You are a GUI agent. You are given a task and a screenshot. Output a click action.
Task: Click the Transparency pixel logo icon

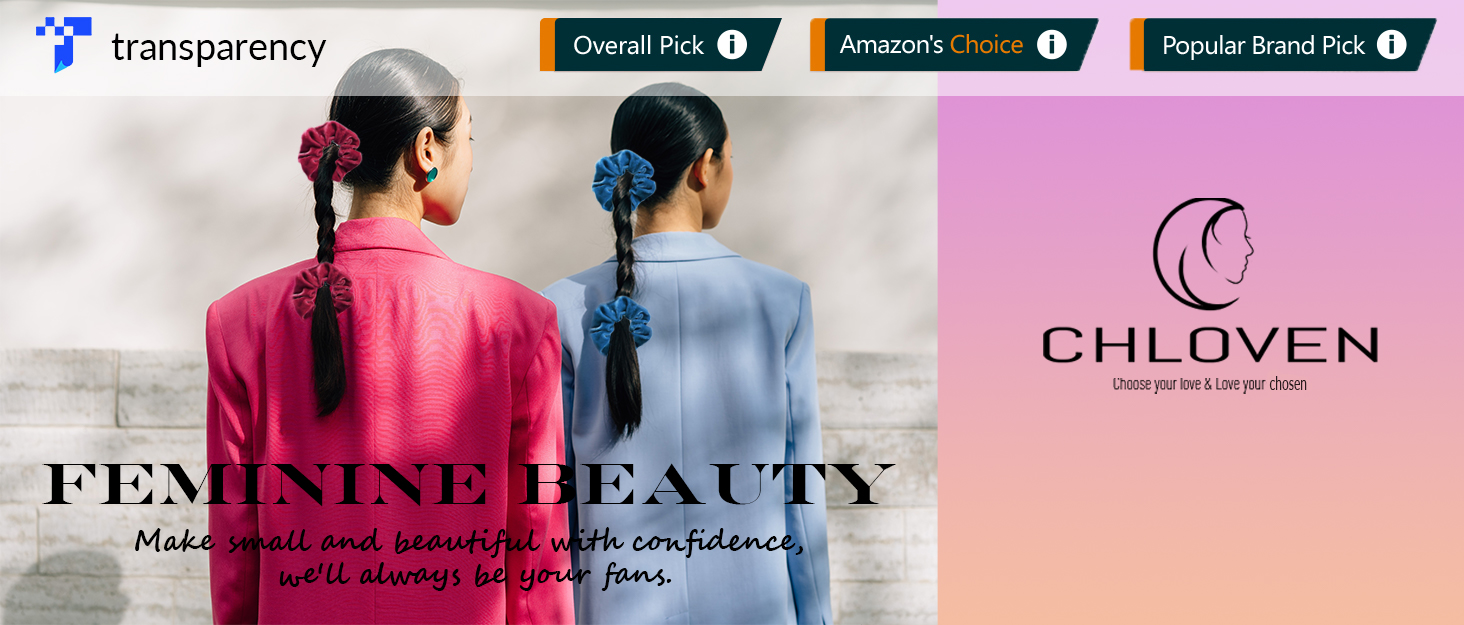[x=63, y=45]
